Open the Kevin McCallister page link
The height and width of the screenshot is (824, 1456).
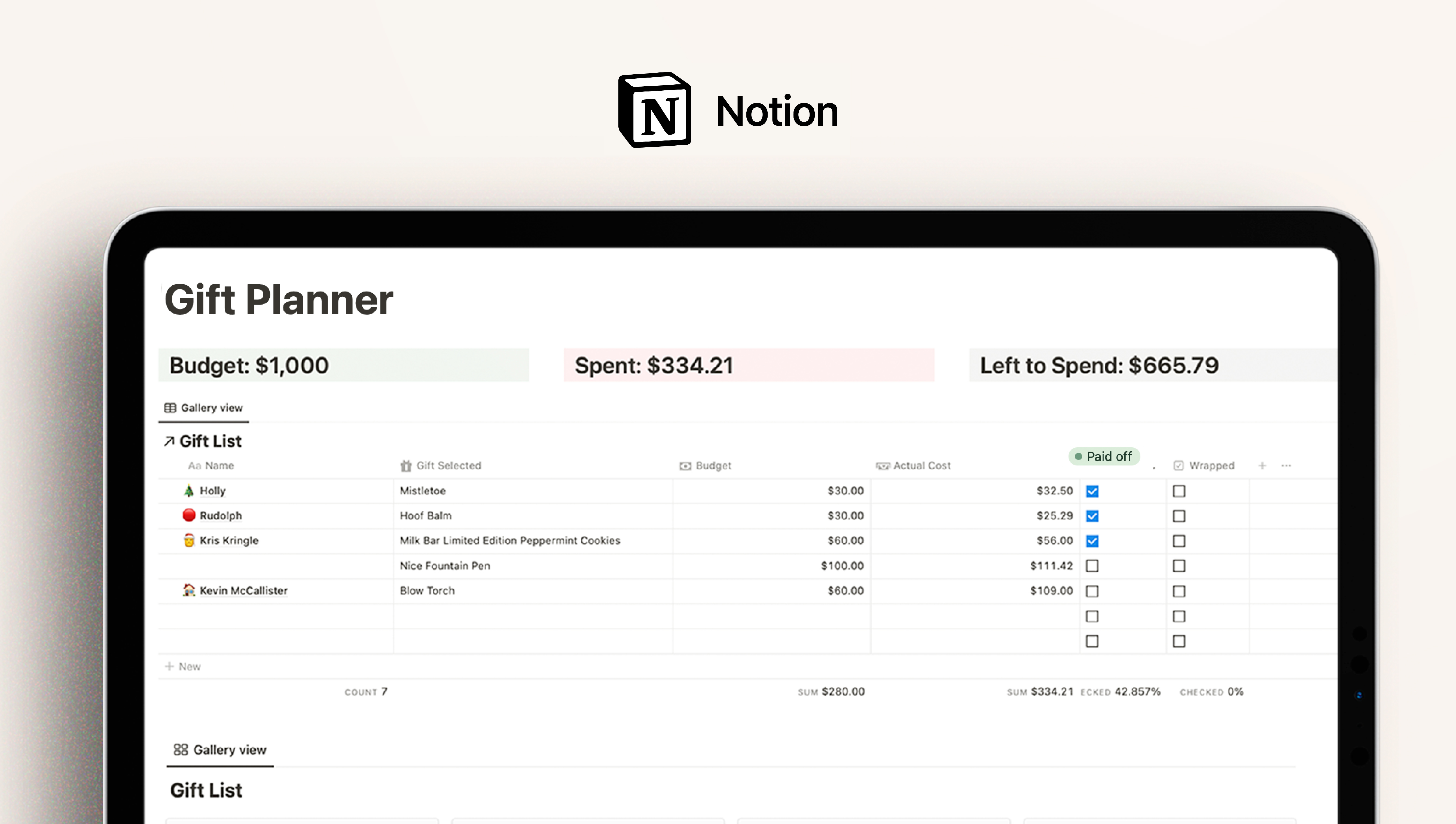[x=243, y=590]
